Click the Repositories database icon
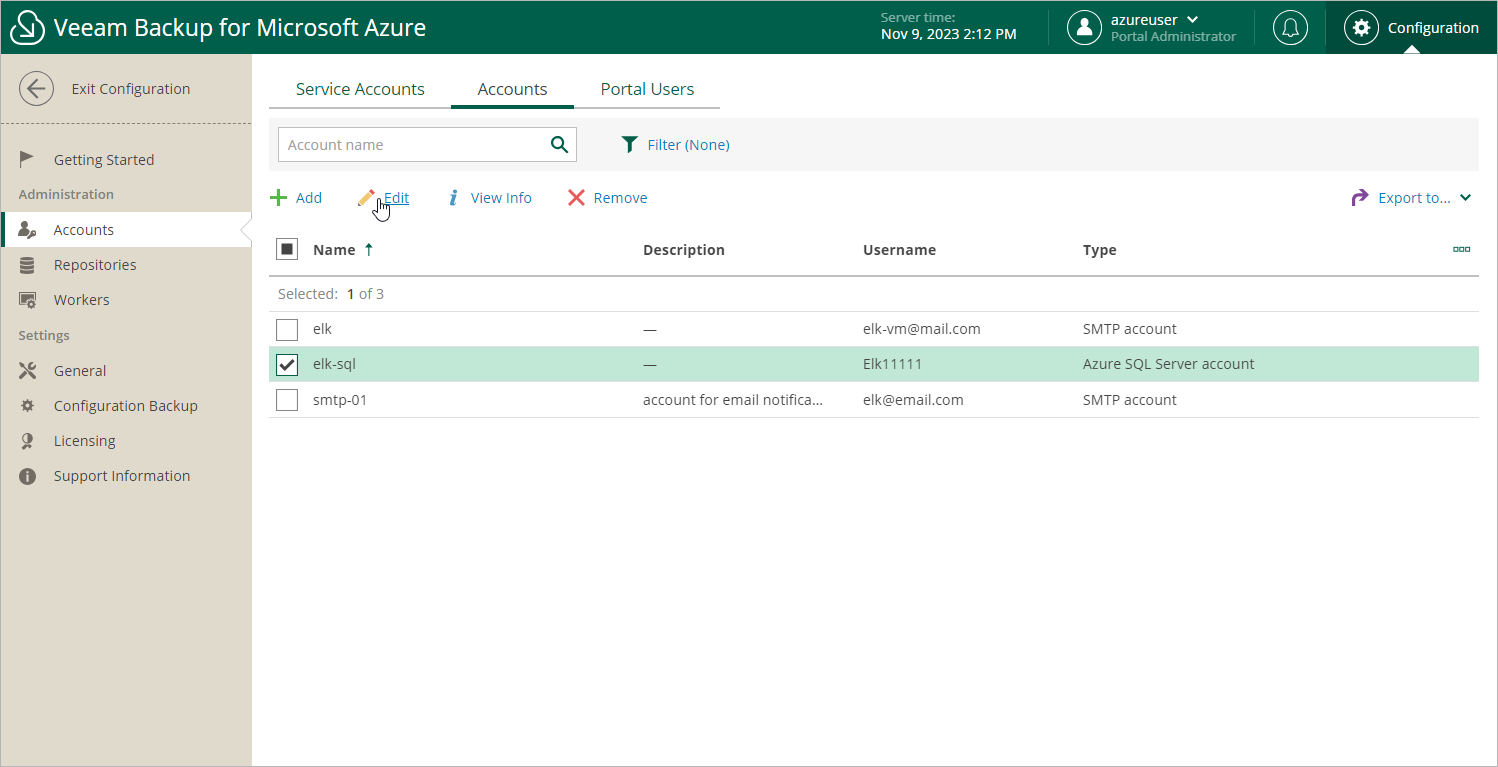Viewport: 1498px width, 767px height. click(28, 265)
